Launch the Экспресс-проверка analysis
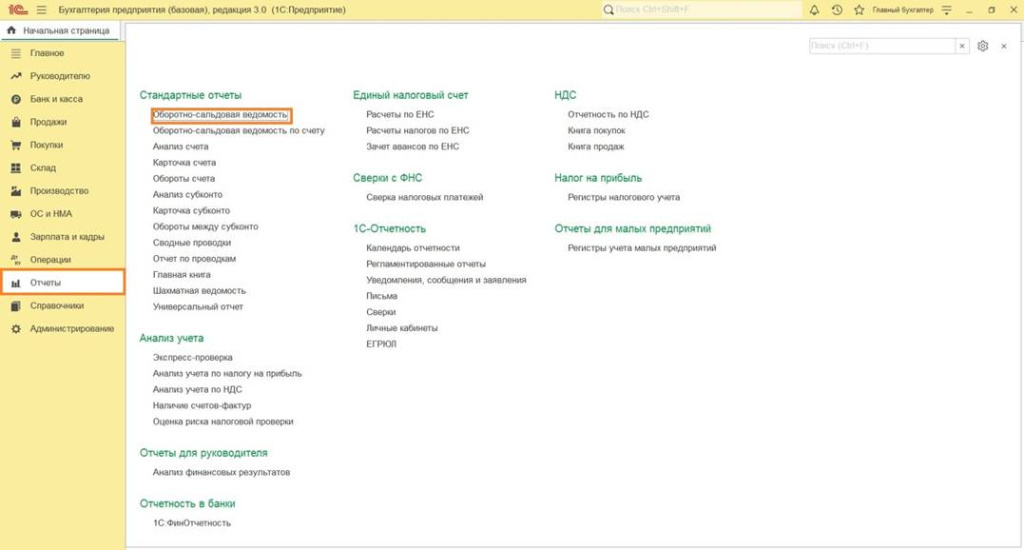 (x=192, y=357)
